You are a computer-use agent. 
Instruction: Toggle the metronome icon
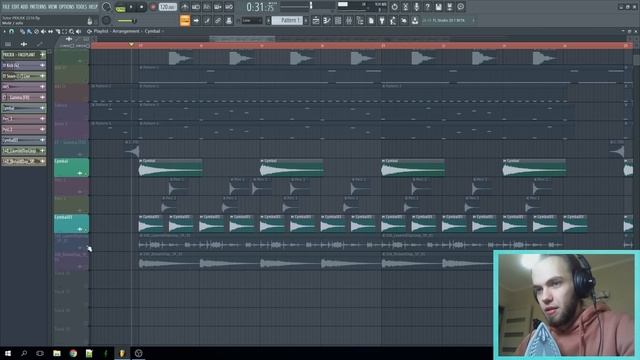[x=185, y=7]
